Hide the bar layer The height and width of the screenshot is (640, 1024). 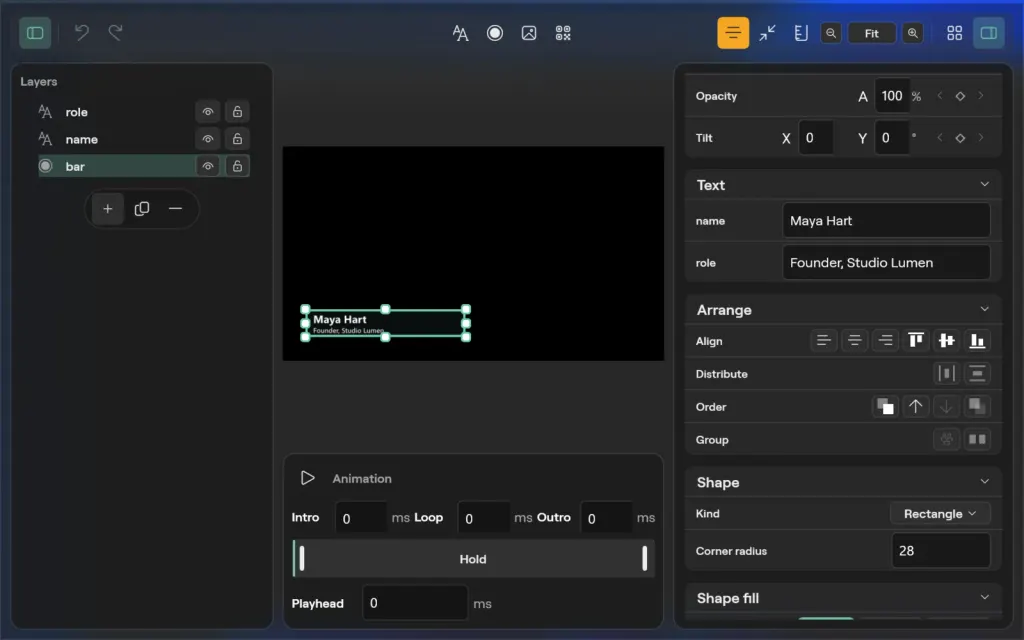(208, 166)
